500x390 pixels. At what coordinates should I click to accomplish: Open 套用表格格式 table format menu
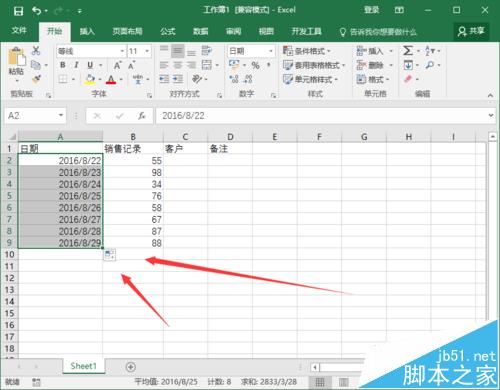pos(314,65)
